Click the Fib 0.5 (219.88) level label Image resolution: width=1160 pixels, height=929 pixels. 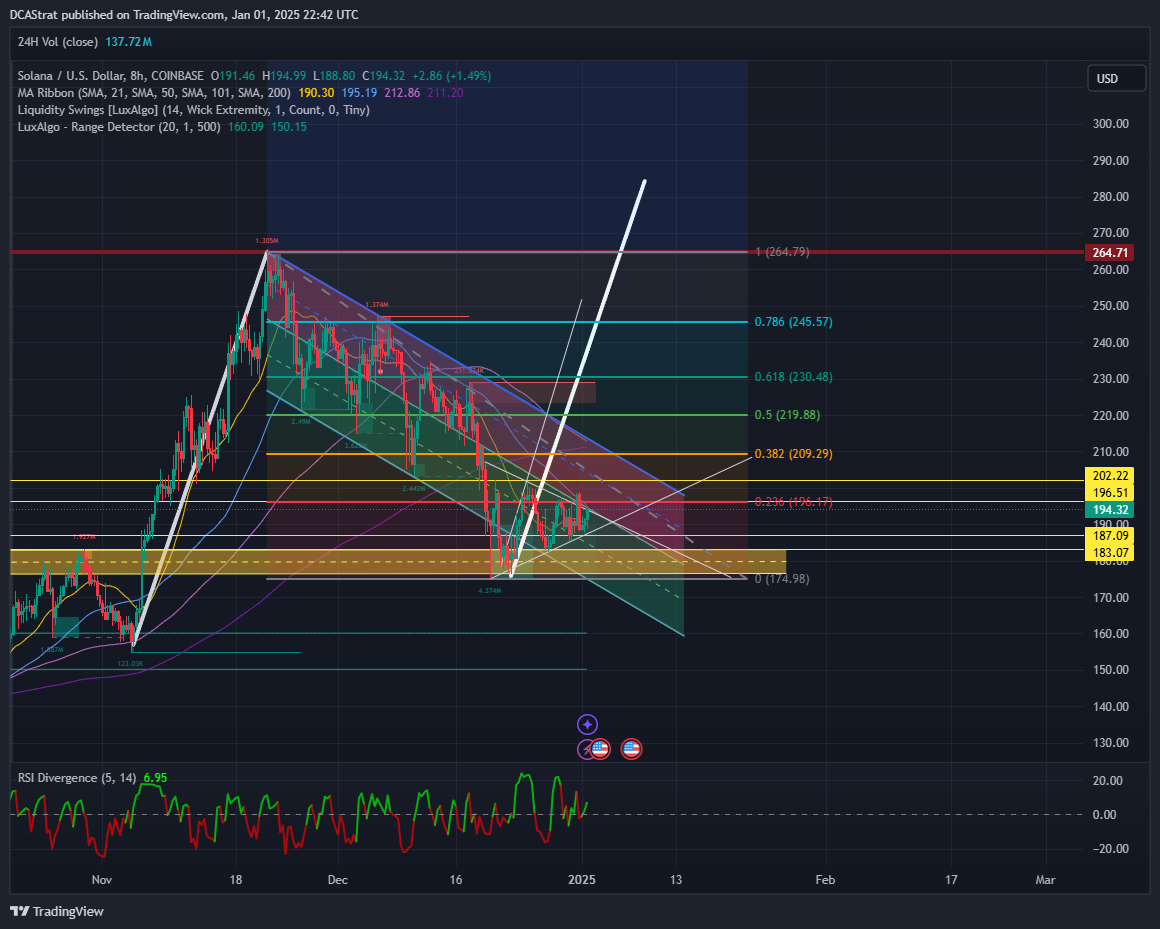point(787,415)
